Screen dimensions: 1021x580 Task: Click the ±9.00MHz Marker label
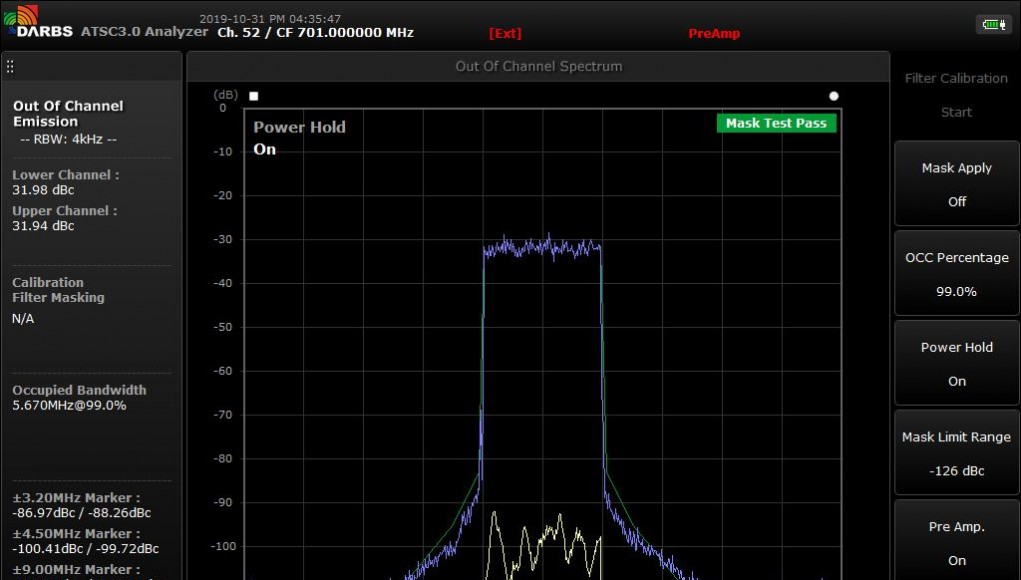(x=76, y=570)
